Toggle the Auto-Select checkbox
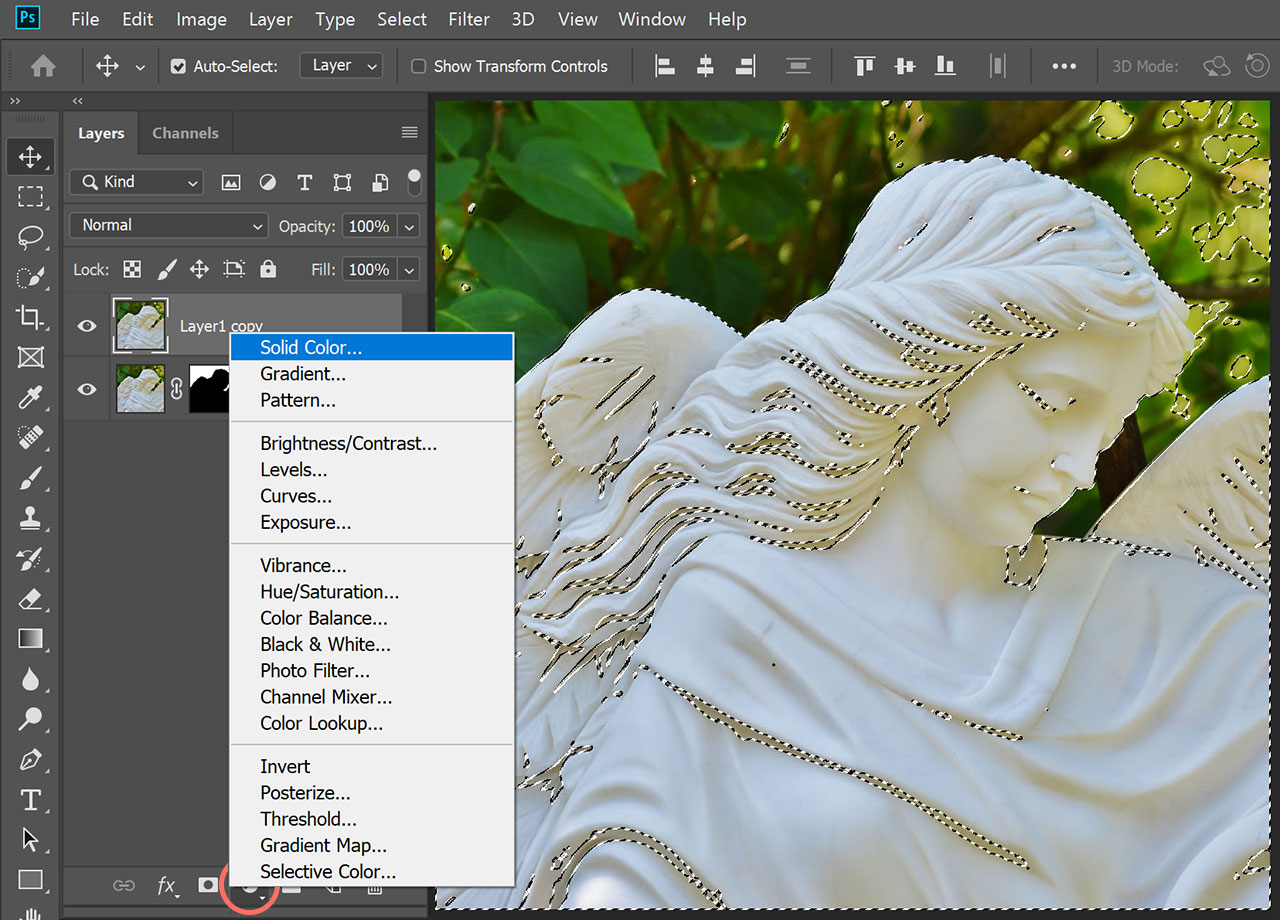The image size is (1280, 920). (178, 66)
